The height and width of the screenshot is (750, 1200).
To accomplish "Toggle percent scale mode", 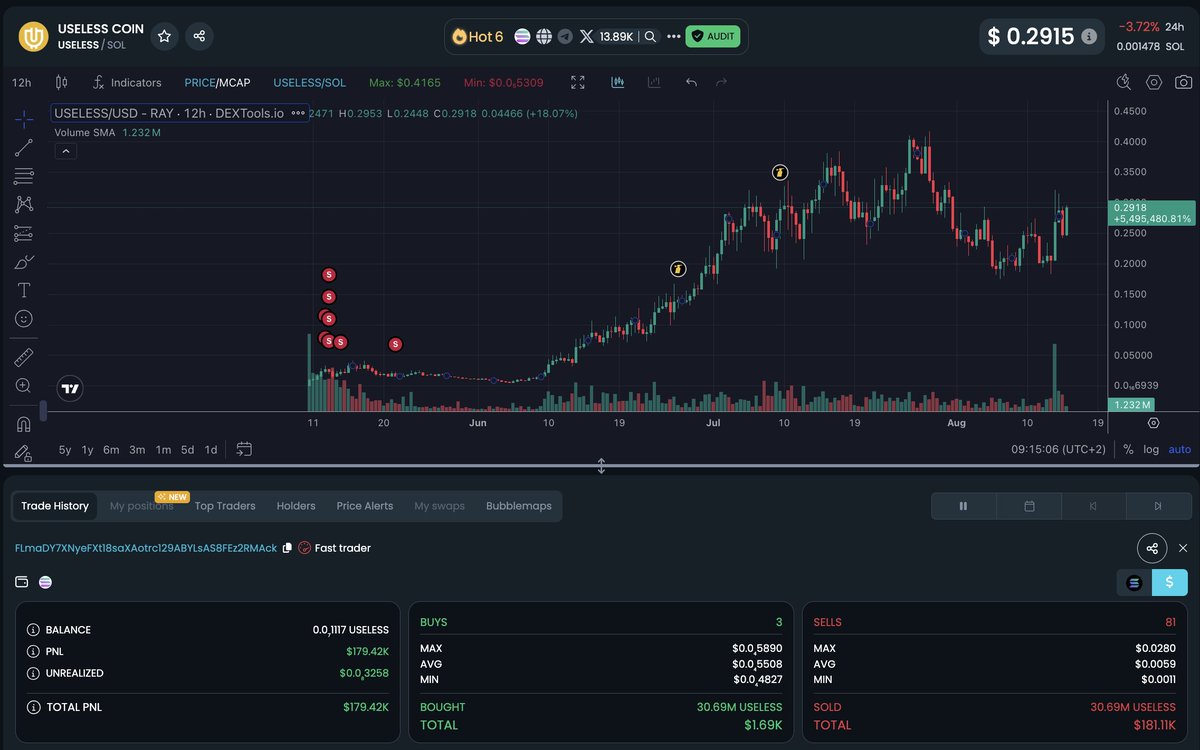I will coord(1129,450).
